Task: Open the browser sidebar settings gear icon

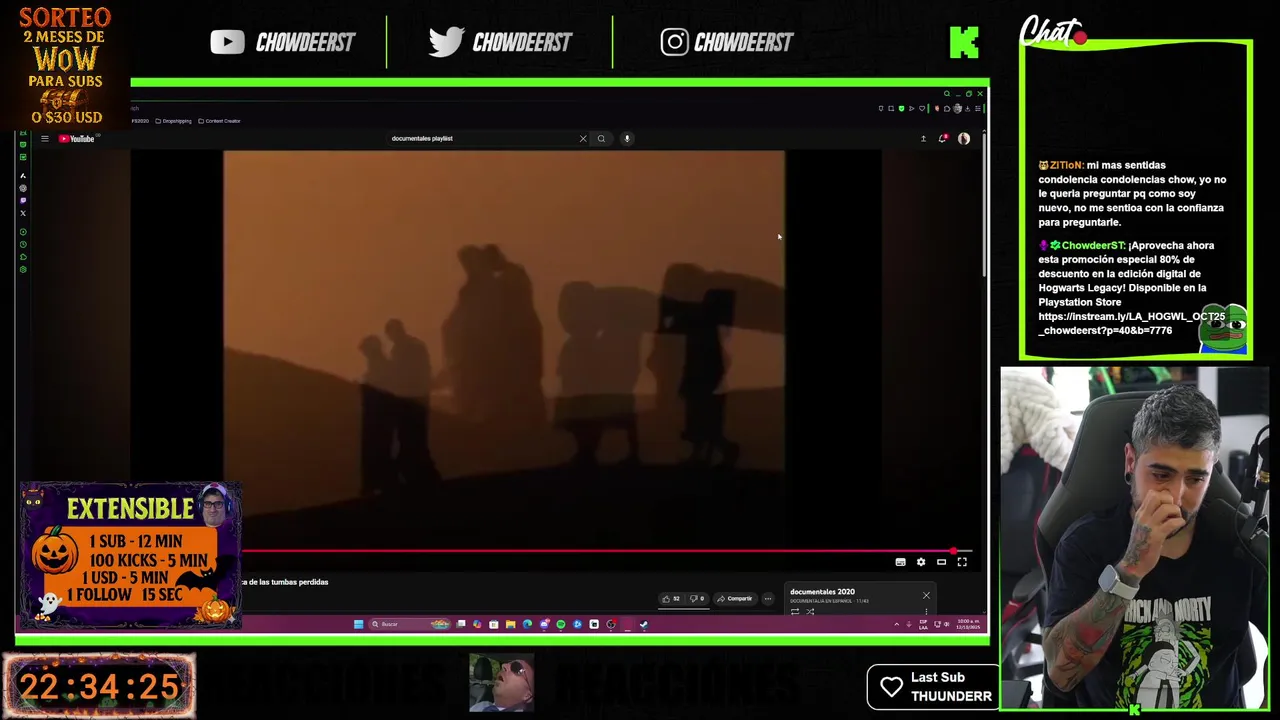Action: click(x=23, y=269)
